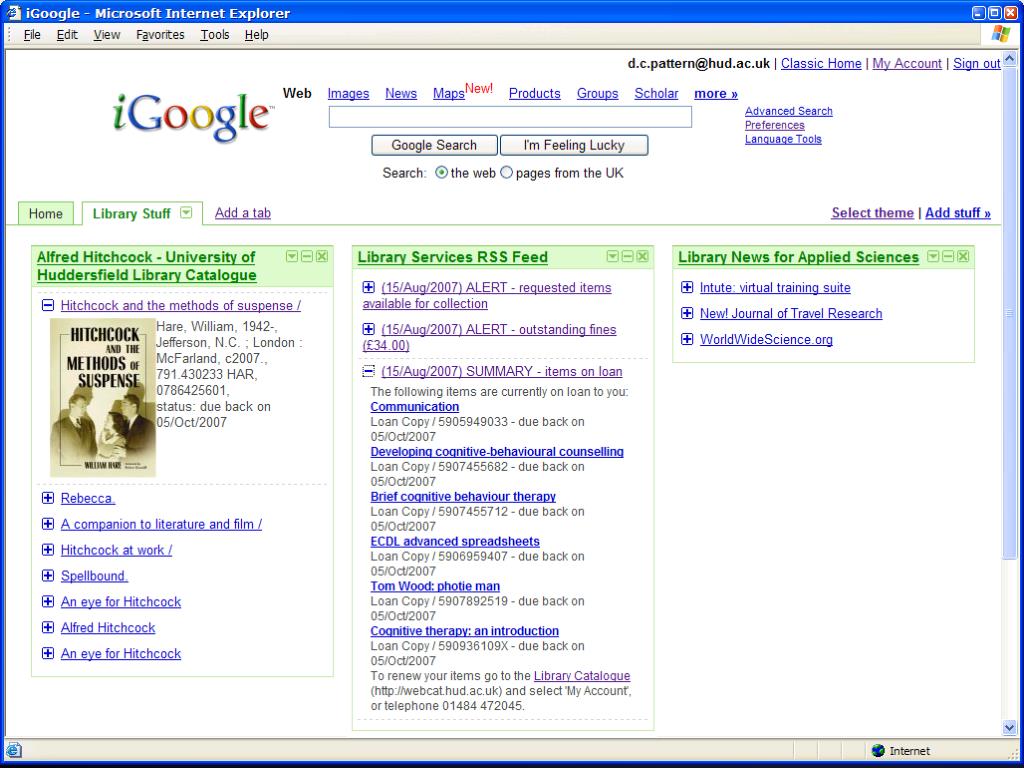This screenshot has height=768, width=1024.
Task: Open menu dropdown icon of Alfred Hitchcock gadget
Action: (292, 257)
